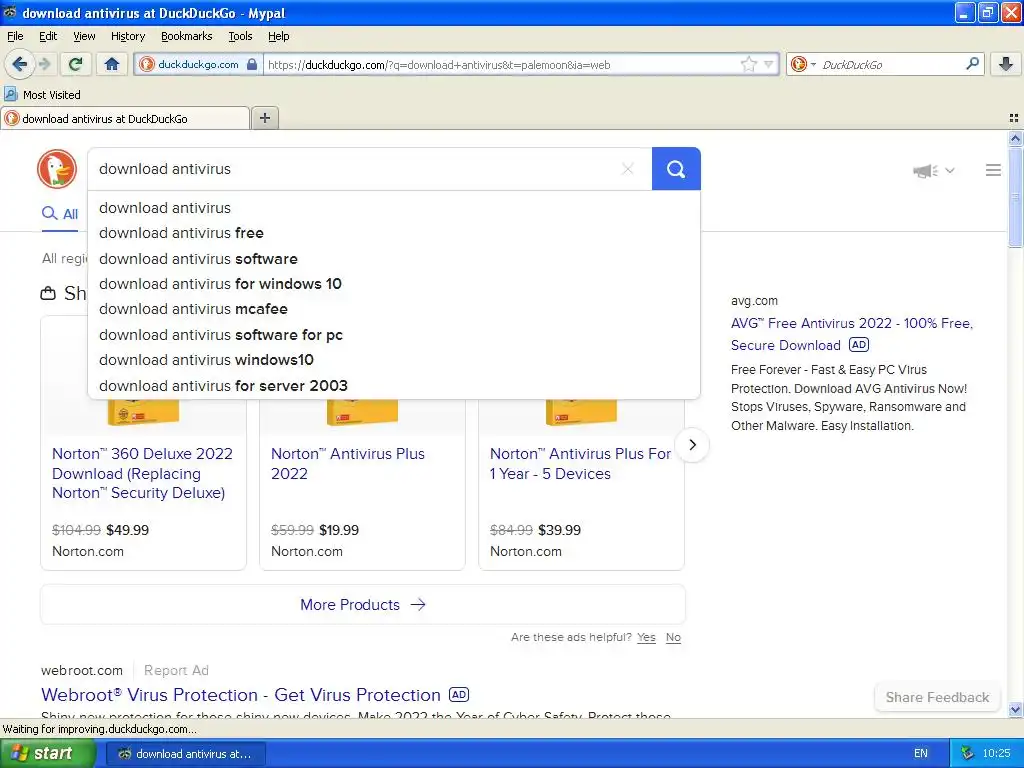The height and width of the screenshot is (768, 1024).
Task: Click the avg.com domain text
Action: point(754,301)
